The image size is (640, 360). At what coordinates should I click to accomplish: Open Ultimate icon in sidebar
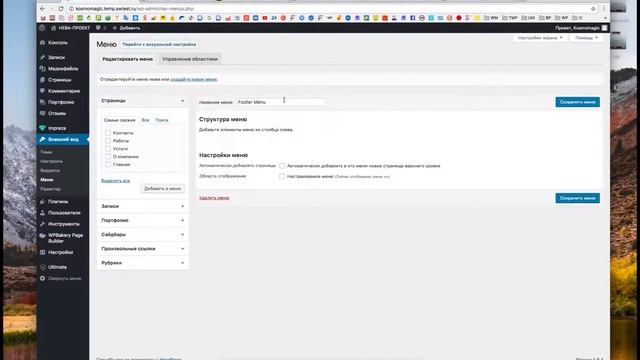[x=42, y=267]
